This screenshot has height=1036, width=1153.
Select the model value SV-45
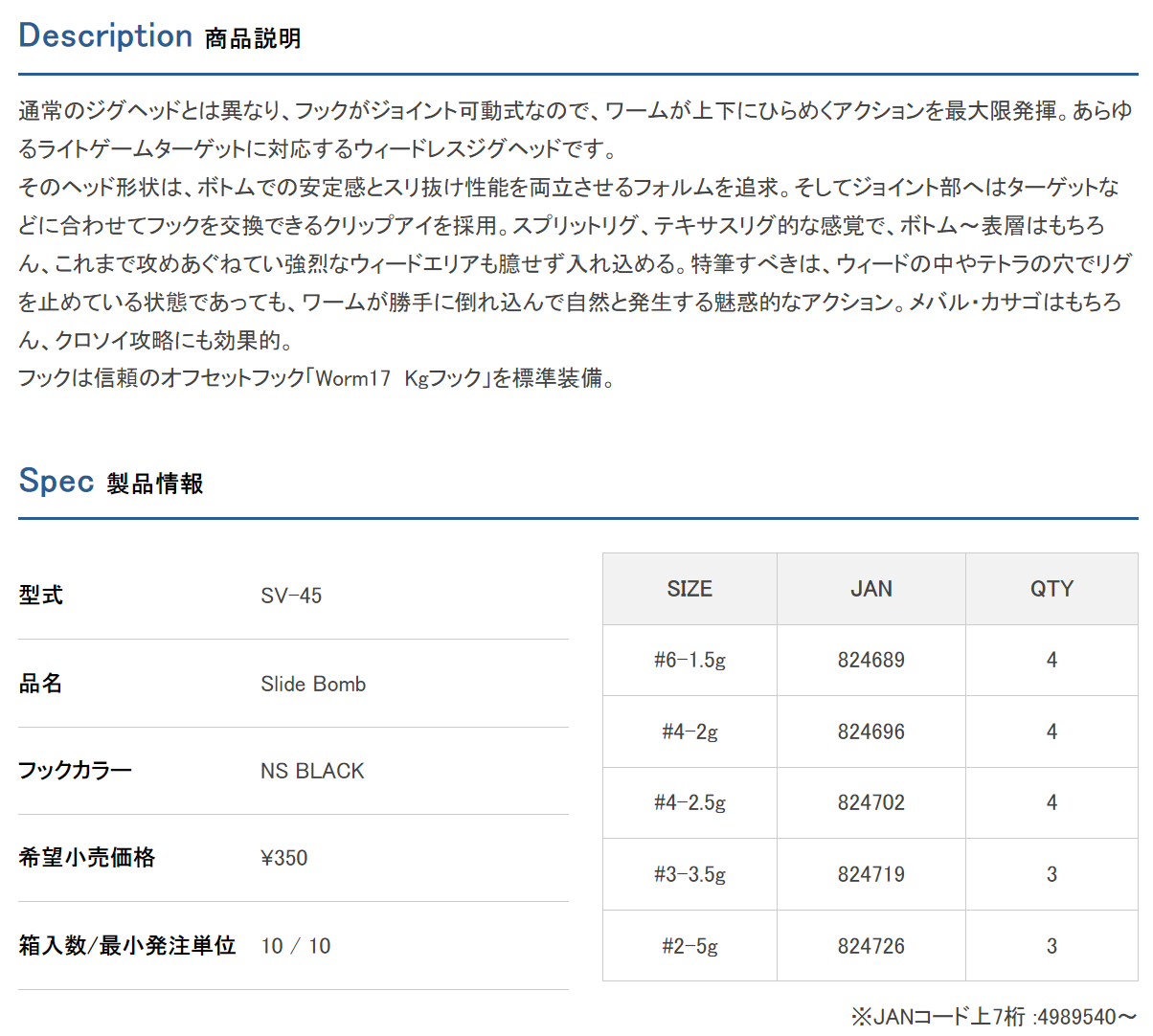pos(291,596)
